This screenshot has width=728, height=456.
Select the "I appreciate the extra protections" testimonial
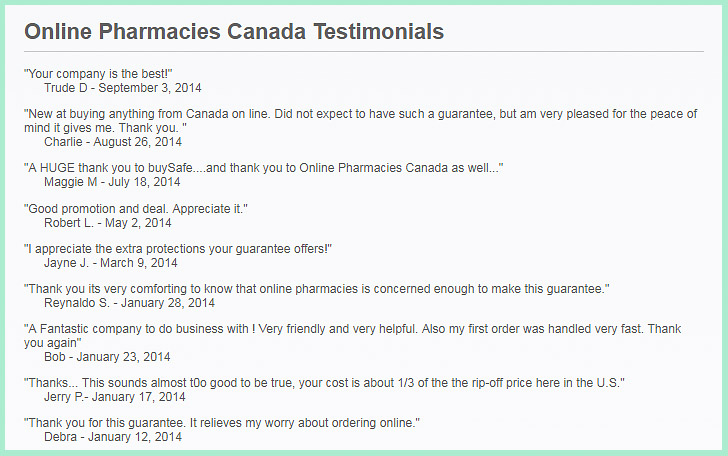click(x=178, y=249)
